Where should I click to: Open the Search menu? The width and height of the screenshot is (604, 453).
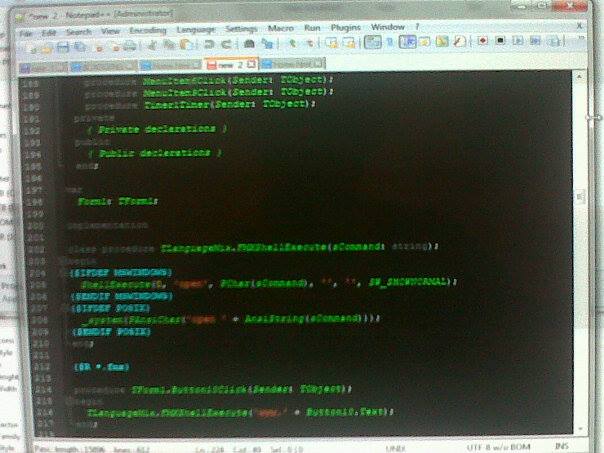[79, 32]
